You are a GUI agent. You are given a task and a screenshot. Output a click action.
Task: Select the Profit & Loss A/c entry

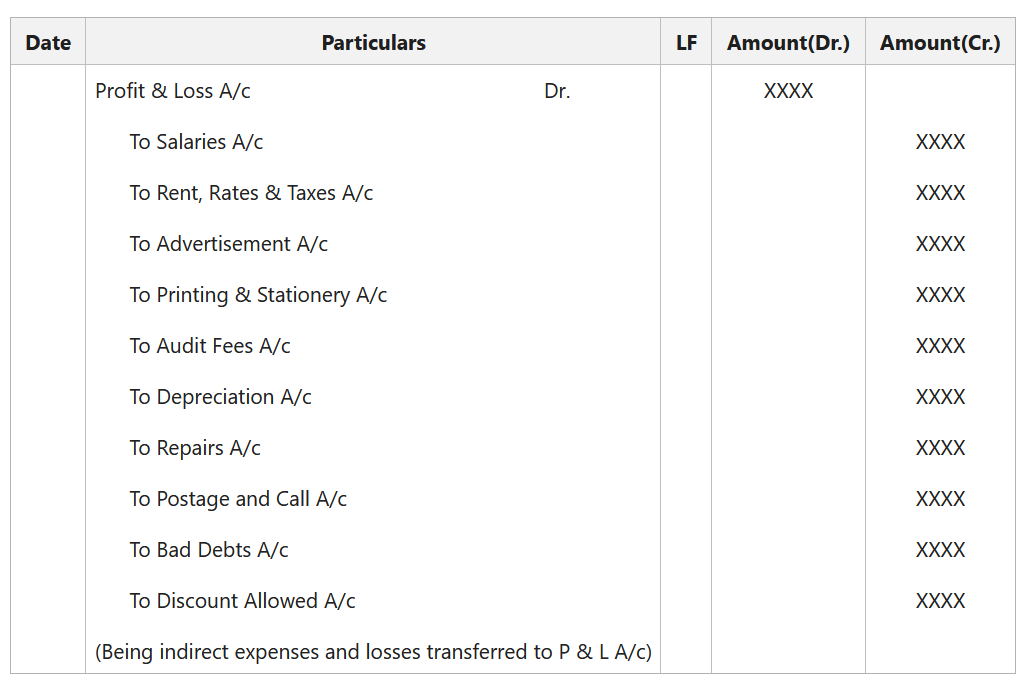tap(173, 91)
